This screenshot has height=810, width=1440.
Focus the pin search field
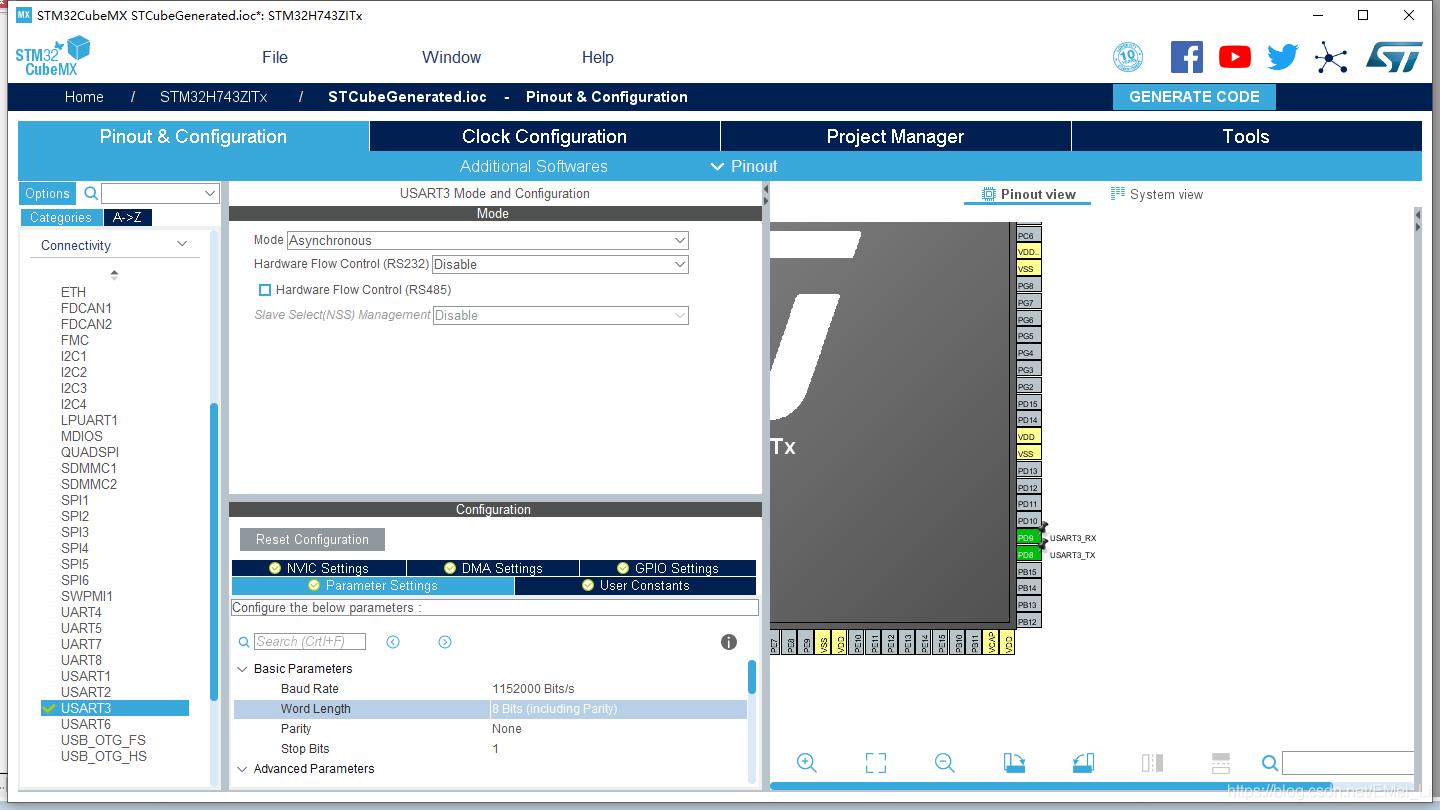point(1348,764)
